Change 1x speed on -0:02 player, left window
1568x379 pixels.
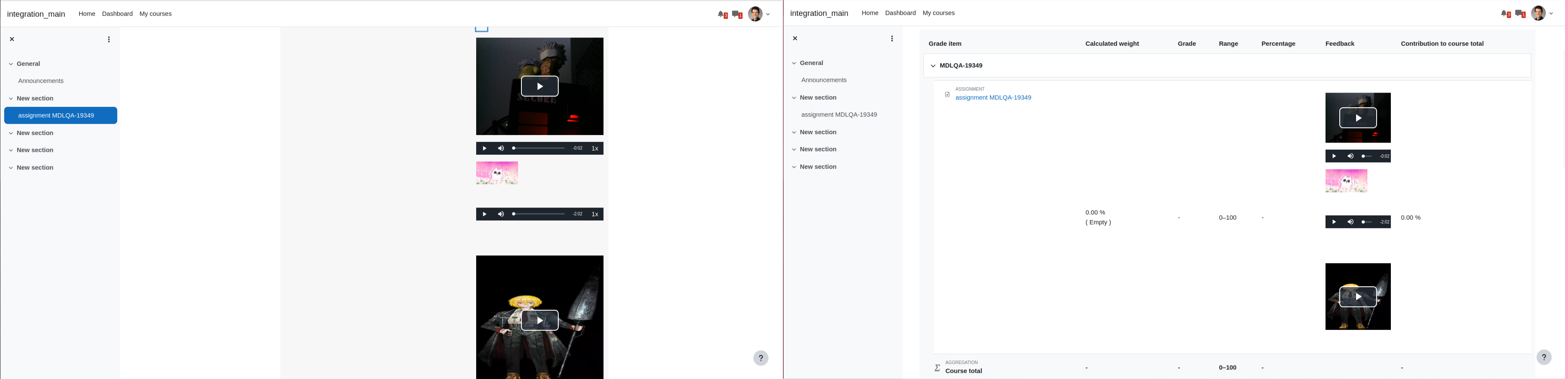pyautogui.click(x=595, y=149)
